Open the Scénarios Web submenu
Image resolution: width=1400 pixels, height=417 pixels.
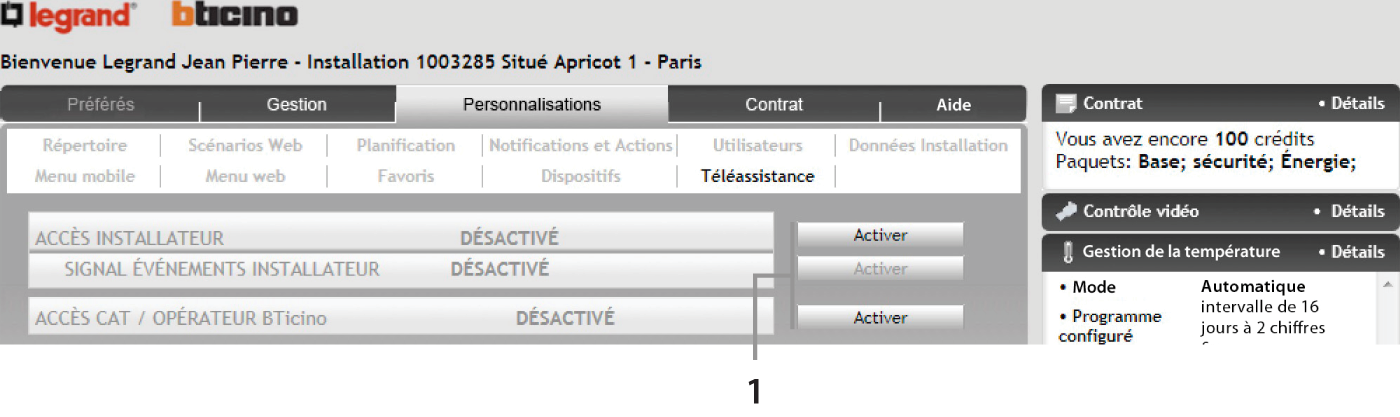pyautogui.click(x=245, y=145)
